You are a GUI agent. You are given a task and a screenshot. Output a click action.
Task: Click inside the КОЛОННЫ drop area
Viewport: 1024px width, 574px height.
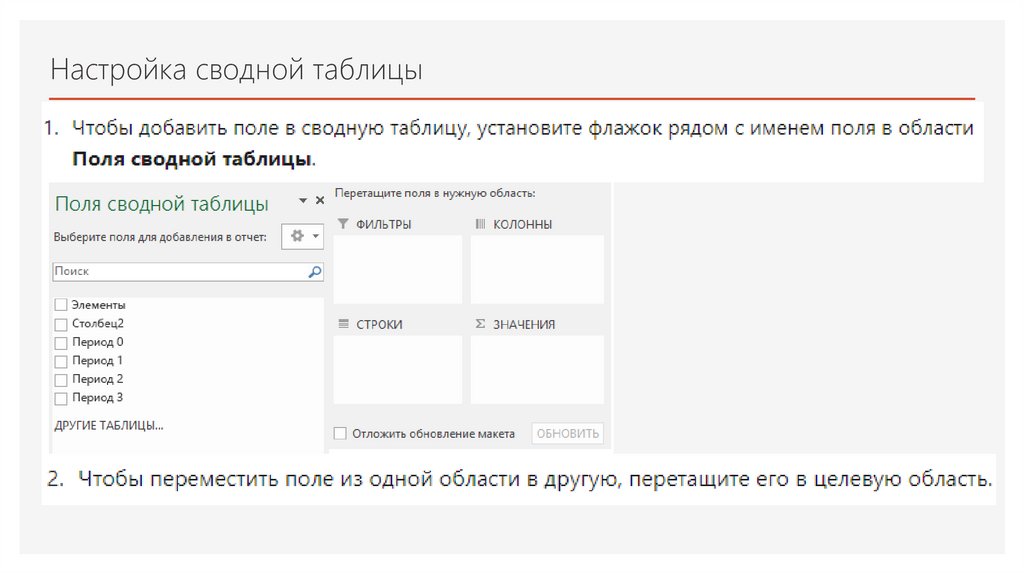[x=537, y=269]
